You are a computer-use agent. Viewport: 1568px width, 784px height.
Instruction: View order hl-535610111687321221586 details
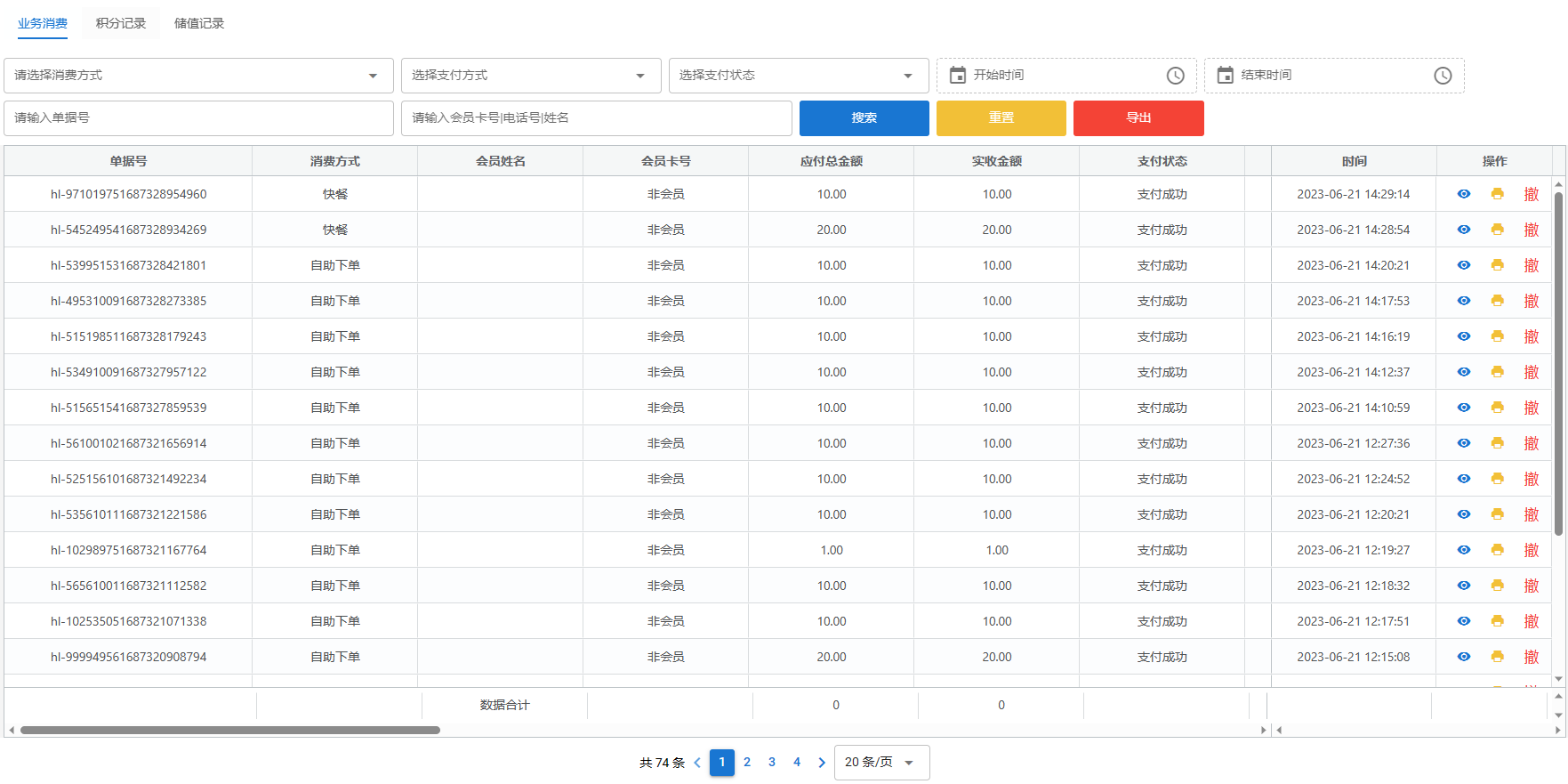click(x=1463, y=514)
